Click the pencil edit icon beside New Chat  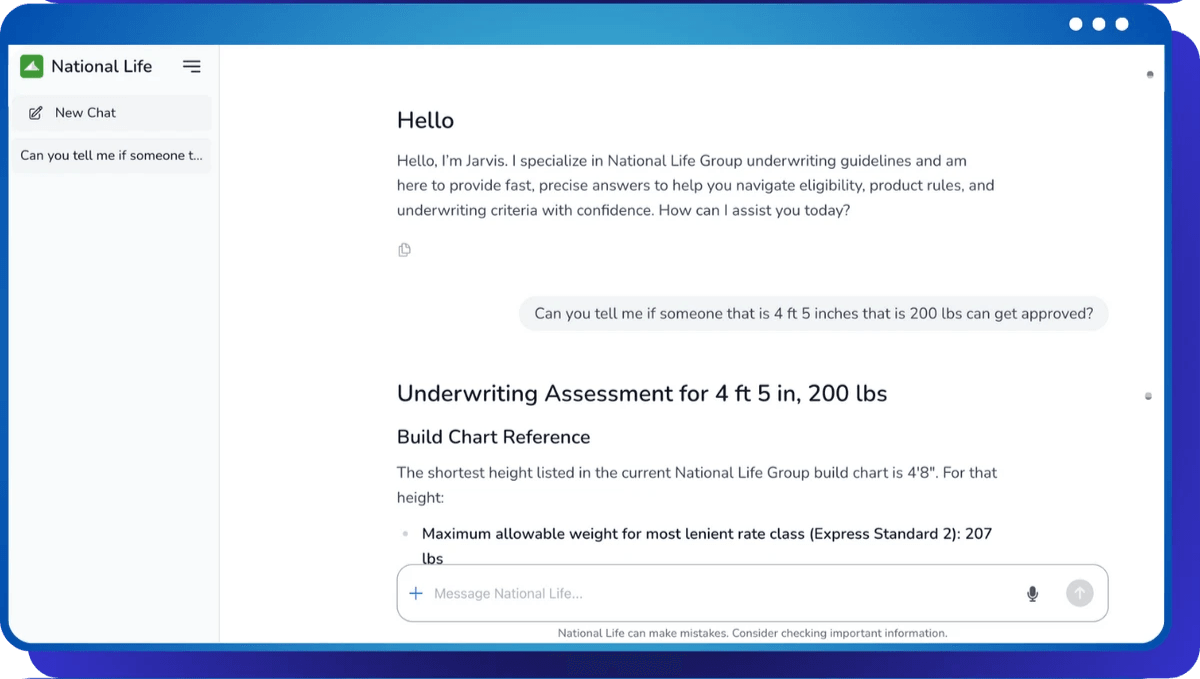coord(36,113)
